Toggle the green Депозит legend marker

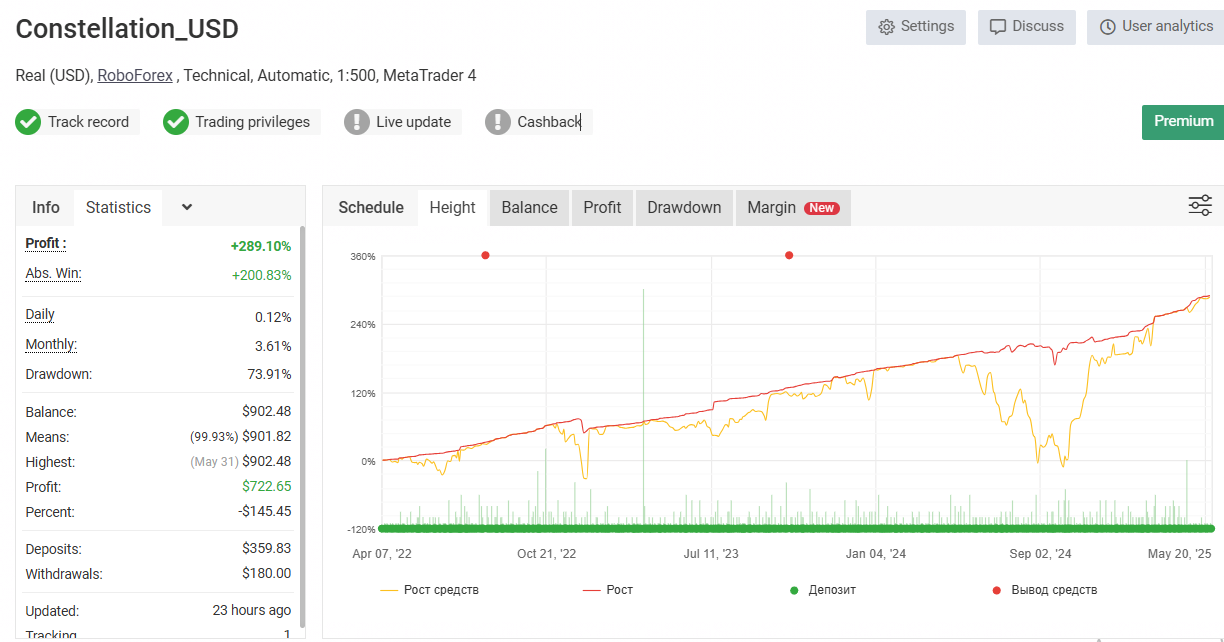click(795, 590)
